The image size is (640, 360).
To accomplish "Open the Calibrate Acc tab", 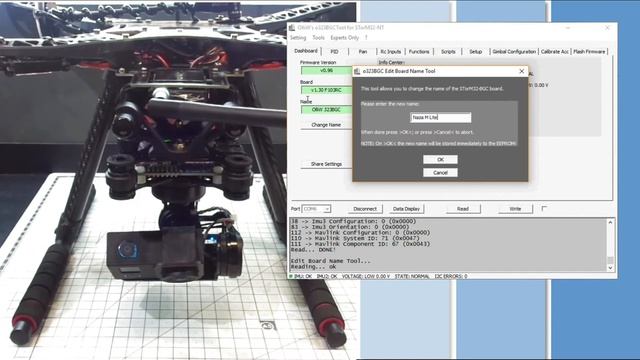I will point(554,51).
